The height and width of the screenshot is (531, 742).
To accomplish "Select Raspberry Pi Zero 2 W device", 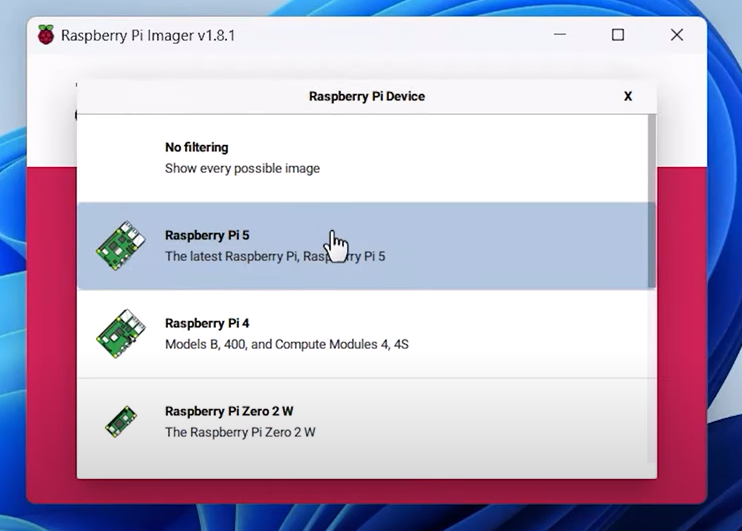I will pyautogui.click(x=363, y=422).
